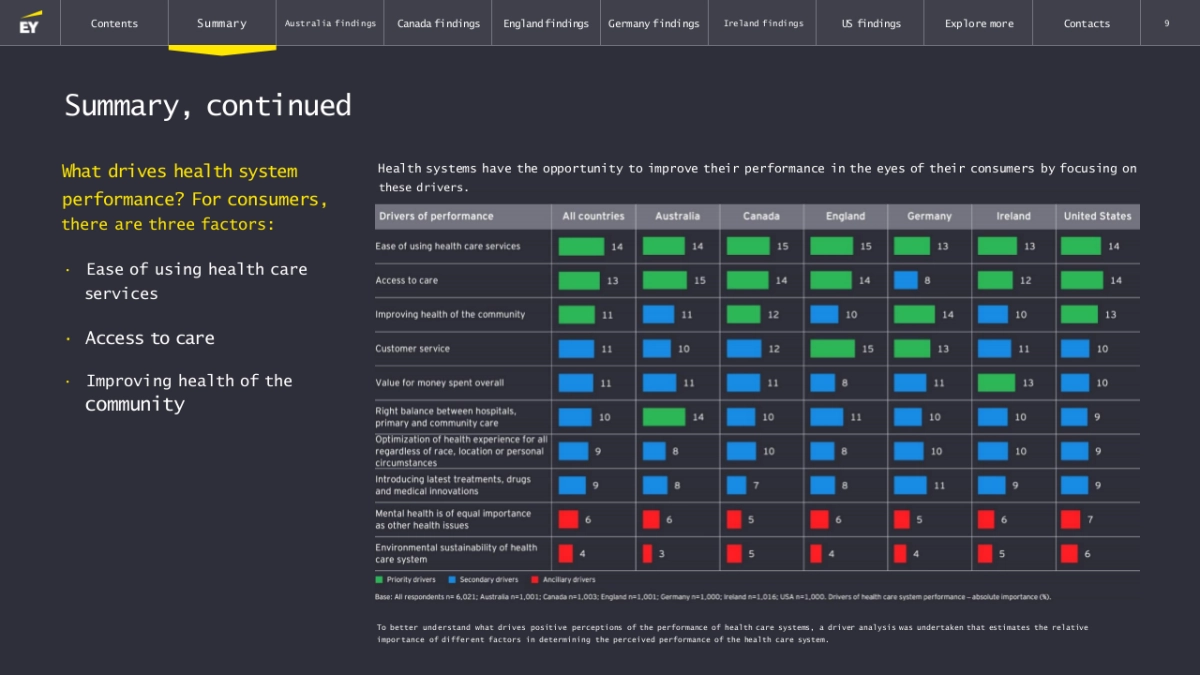
Task: Open the Ireland findings tab
Action: pos(763,23)
